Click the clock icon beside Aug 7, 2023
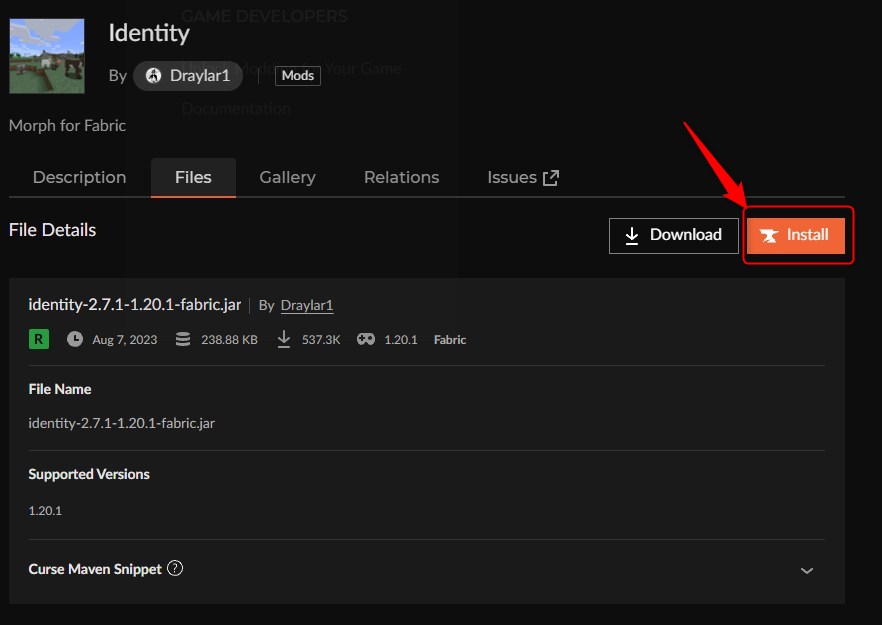 point(75,339)
